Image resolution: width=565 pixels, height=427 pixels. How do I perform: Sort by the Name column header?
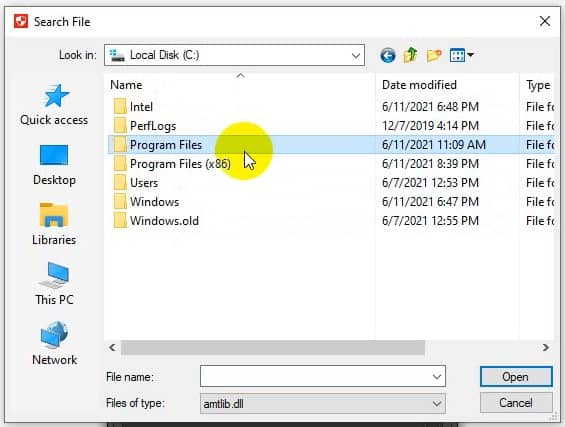pos(126,85)
